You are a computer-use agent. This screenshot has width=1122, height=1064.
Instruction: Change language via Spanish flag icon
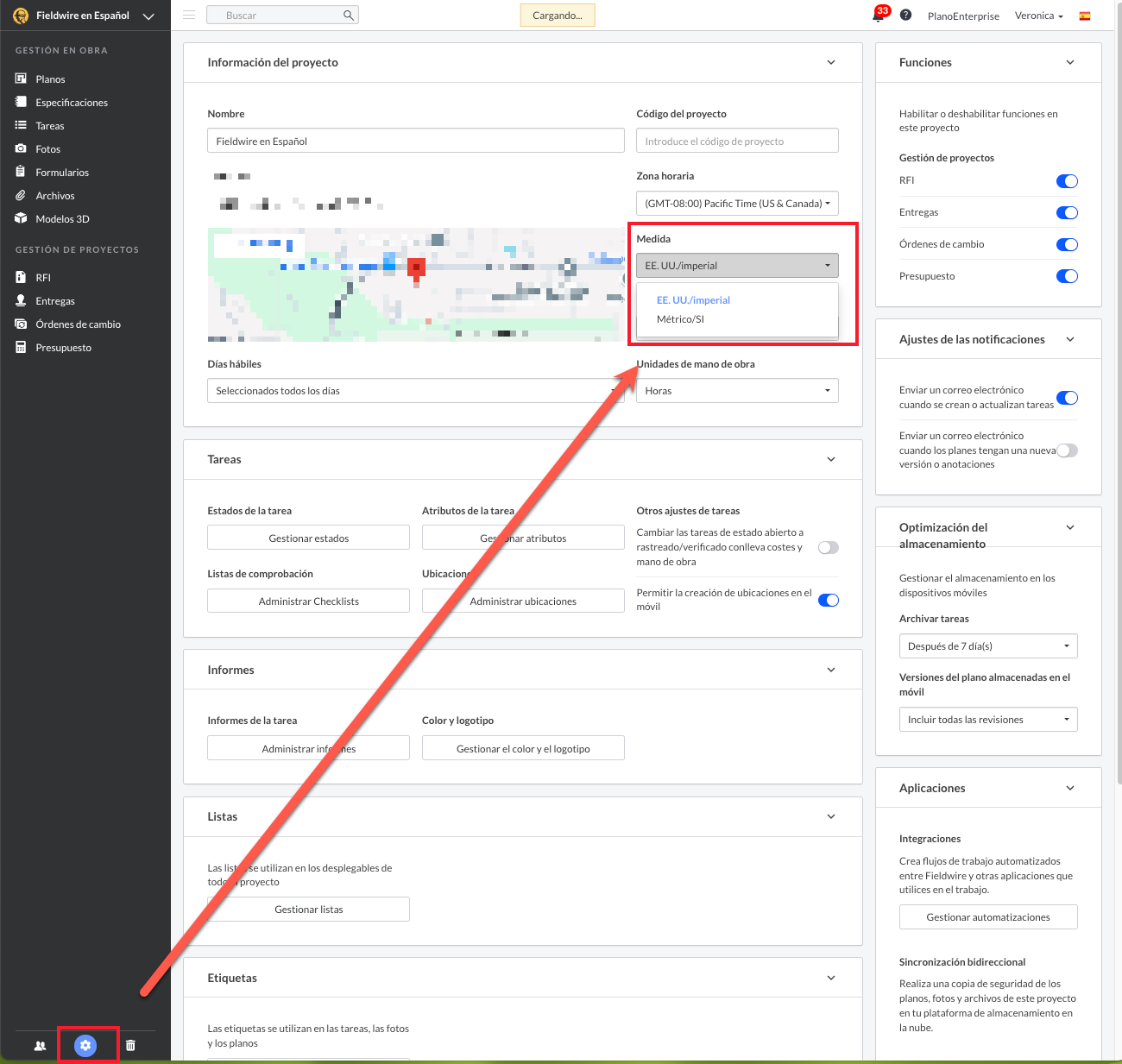1085,16
